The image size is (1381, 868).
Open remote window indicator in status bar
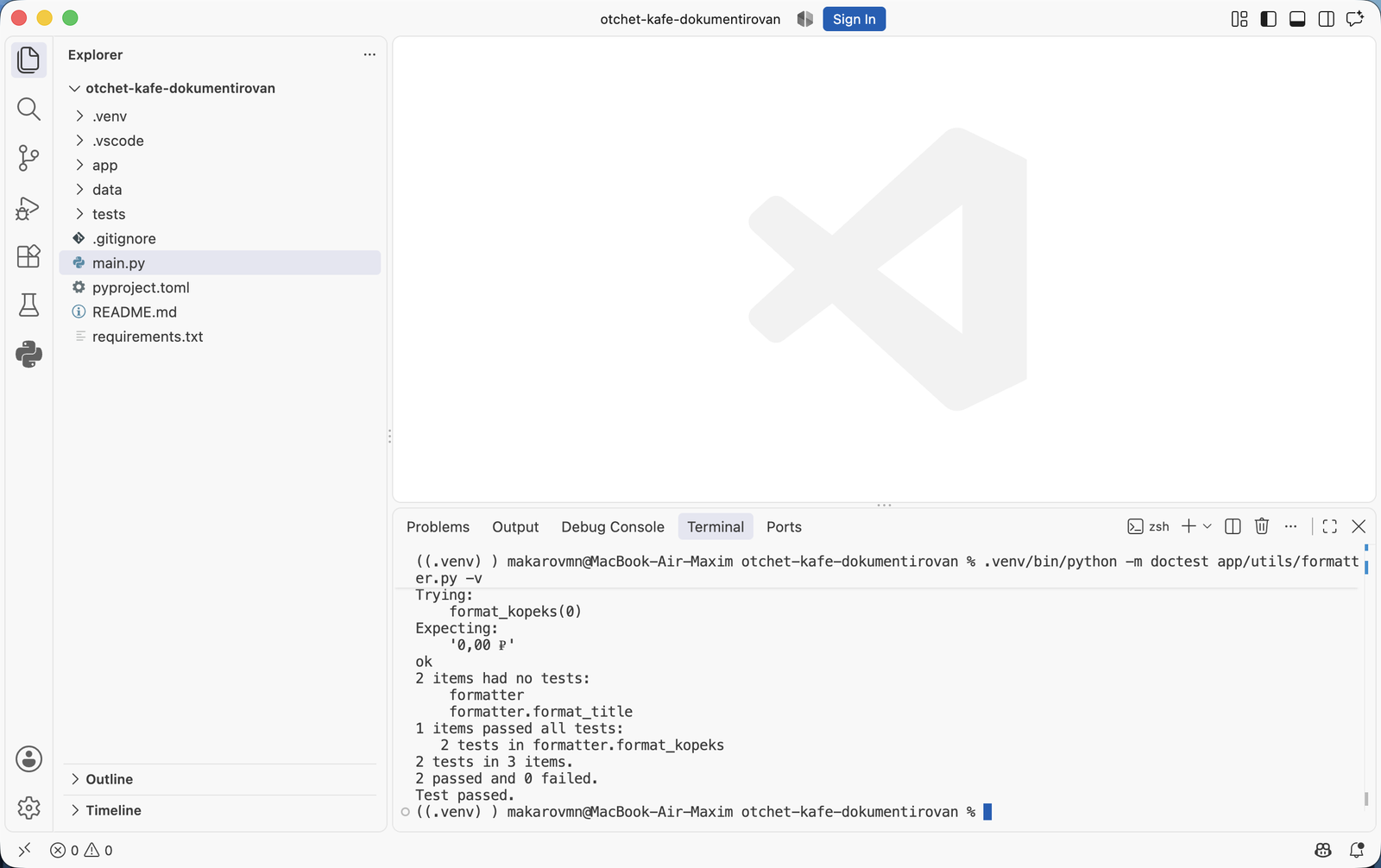[x=24, y=850]
